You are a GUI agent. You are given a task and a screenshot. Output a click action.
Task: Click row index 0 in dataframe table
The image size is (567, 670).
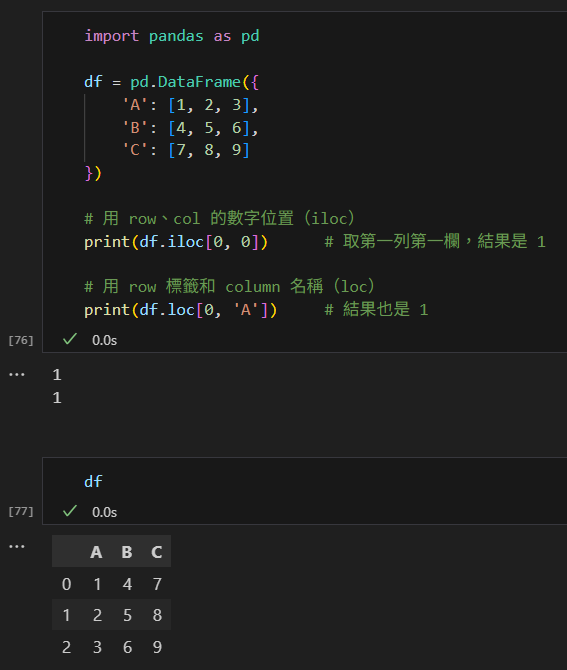66,584
